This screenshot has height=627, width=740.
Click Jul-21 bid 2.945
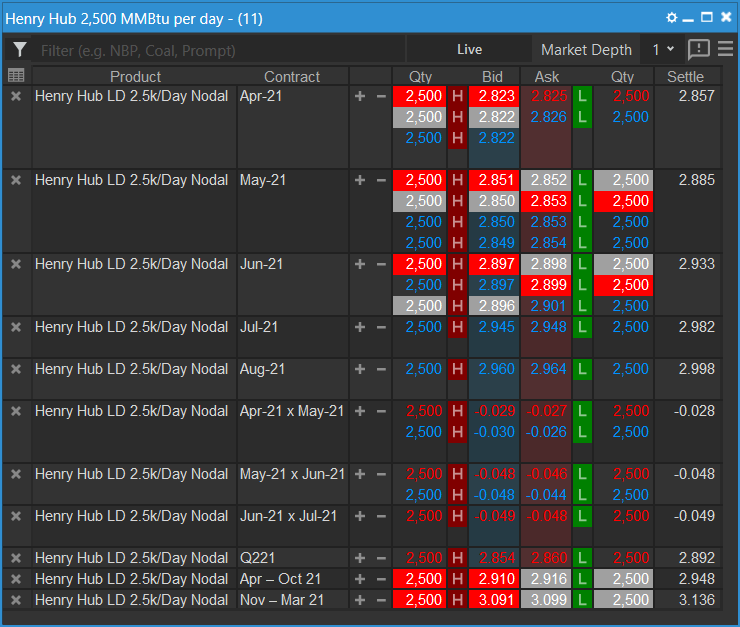pyautogui.click(x=494, y=327)
